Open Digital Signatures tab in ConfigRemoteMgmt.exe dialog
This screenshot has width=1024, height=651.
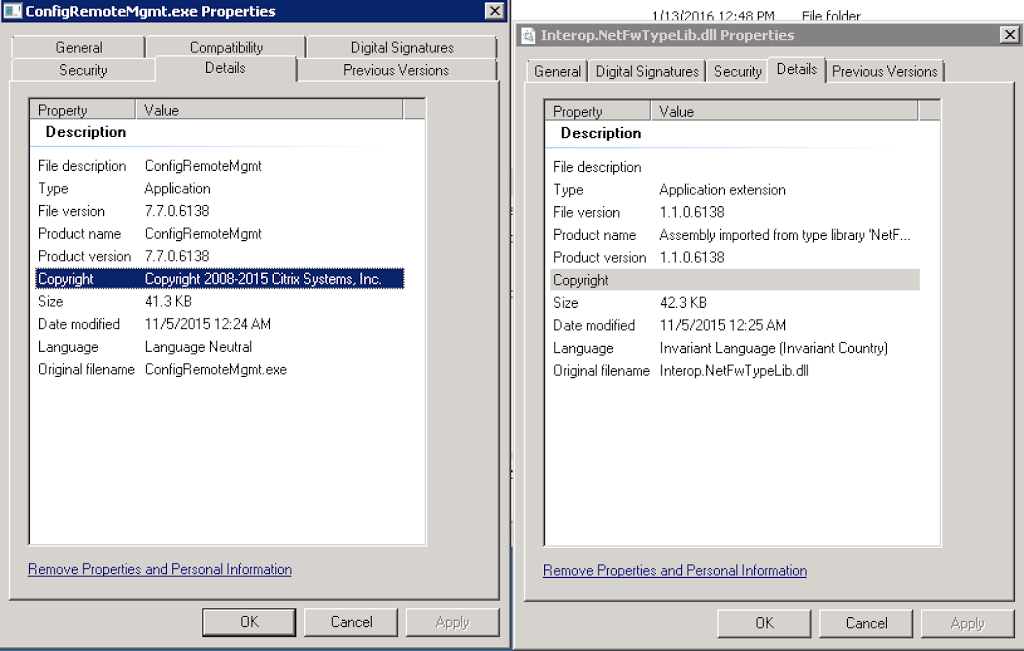(x=401, y=47)
